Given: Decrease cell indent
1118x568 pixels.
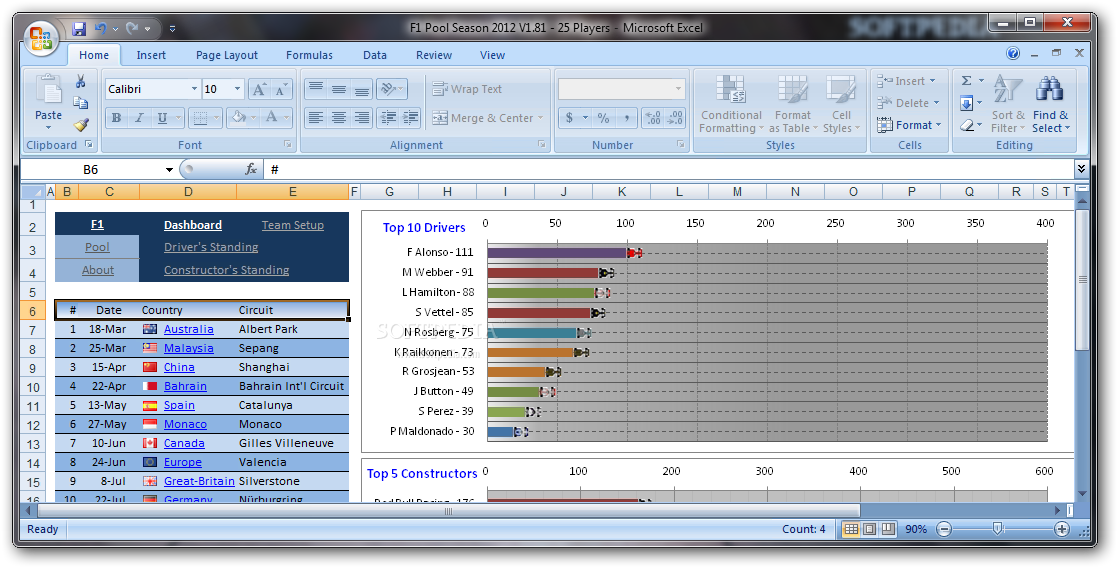Looking at the screenshot, I should [x=388, y=118].
